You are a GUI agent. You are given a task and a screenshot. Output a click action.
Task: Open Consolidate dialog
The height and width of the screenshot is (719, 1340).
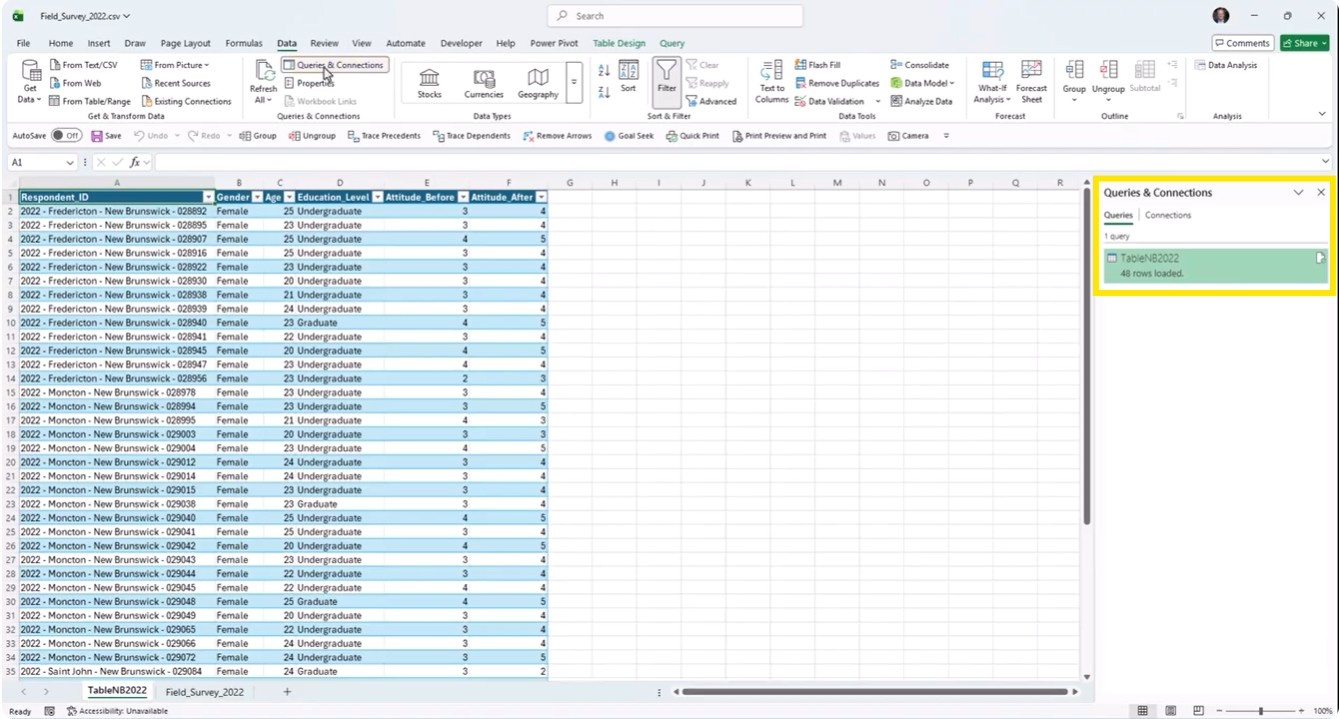(920, 65)
